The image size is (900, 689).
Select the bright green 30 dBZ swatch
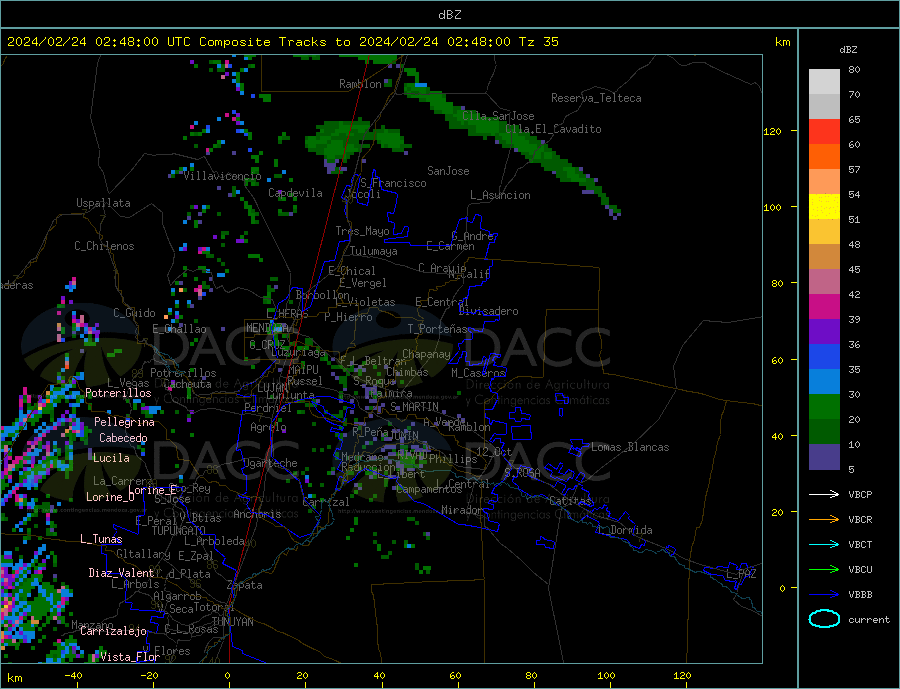point(824,407)
